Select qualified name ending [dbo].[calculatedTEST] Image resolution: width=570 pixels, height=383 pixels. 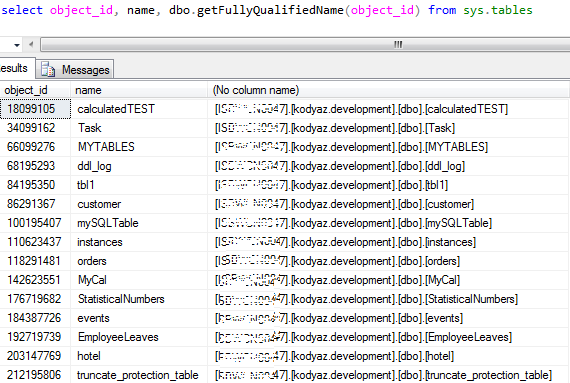389,109
